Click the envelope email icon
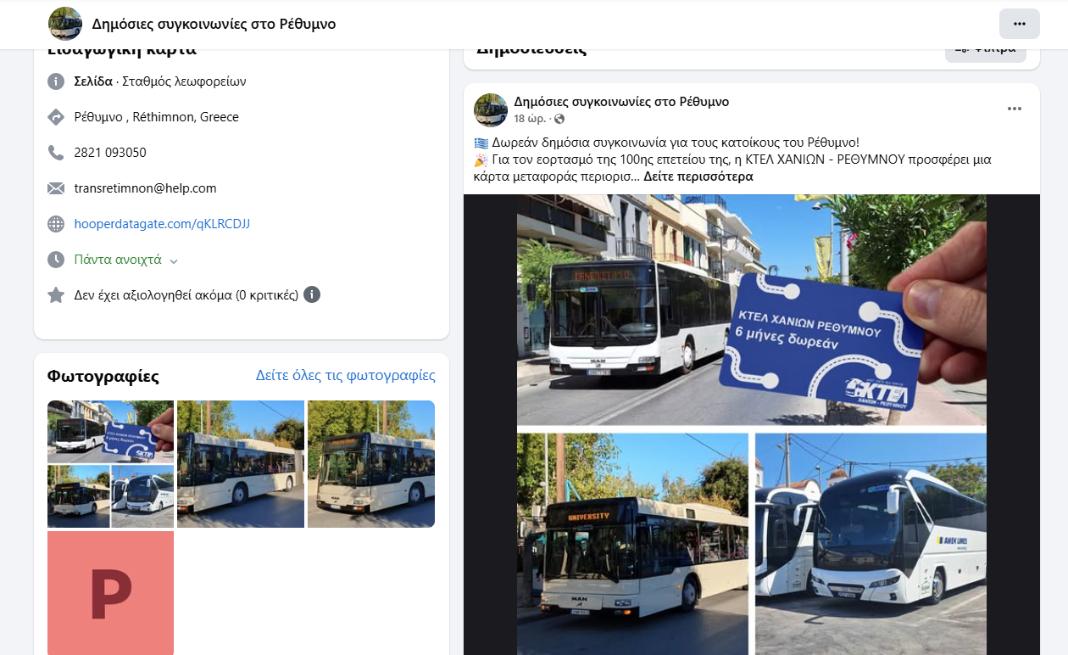 56,188
